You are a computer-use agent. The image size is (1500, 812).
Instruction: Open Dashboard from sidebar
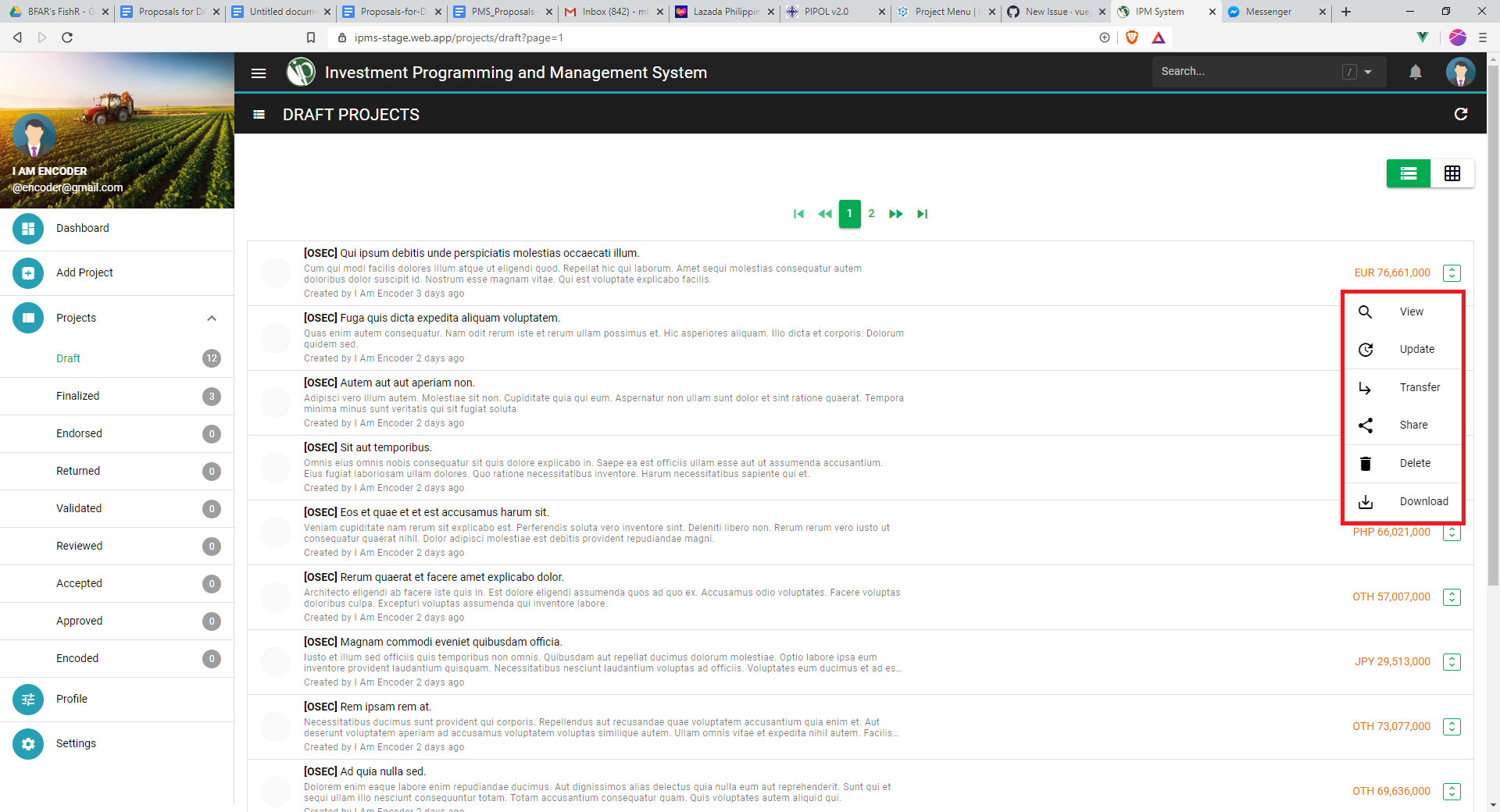[x=117, y=228]
